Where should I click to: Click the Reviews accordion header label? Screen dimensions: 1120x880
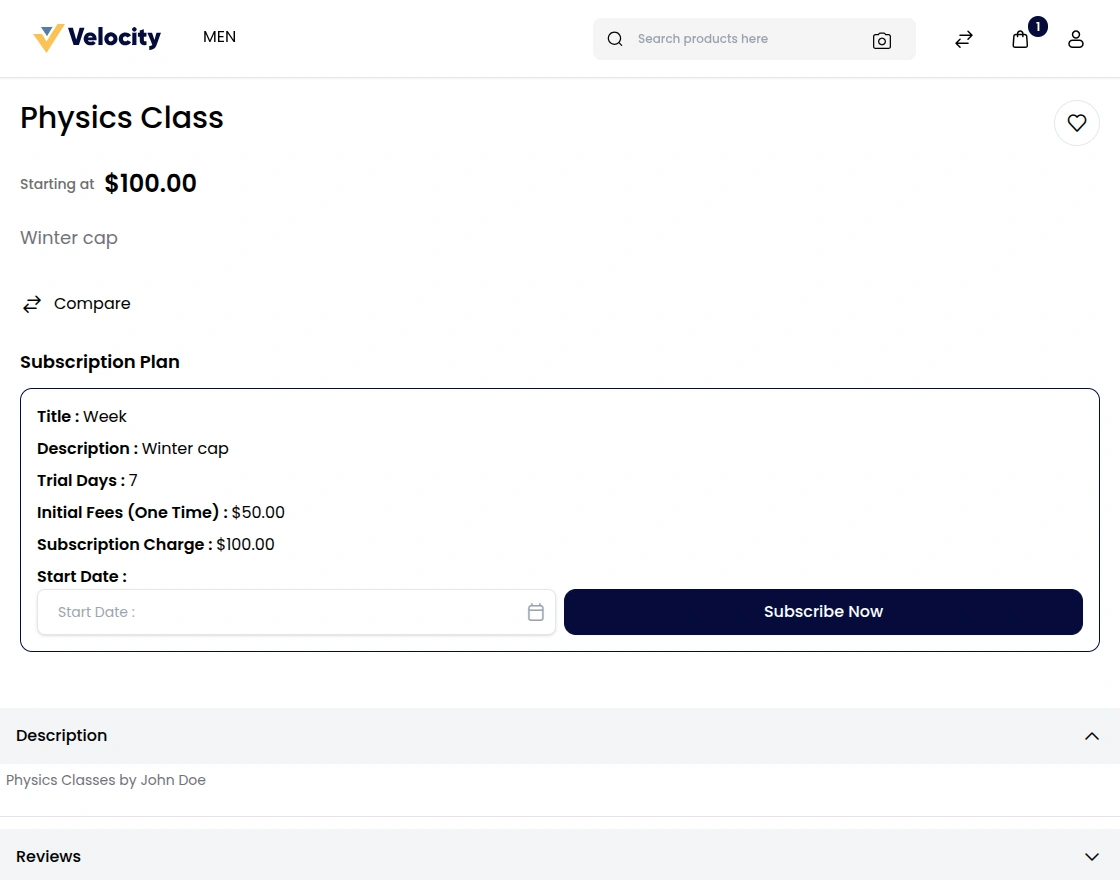pyautogui.click(x=49, y=857)
